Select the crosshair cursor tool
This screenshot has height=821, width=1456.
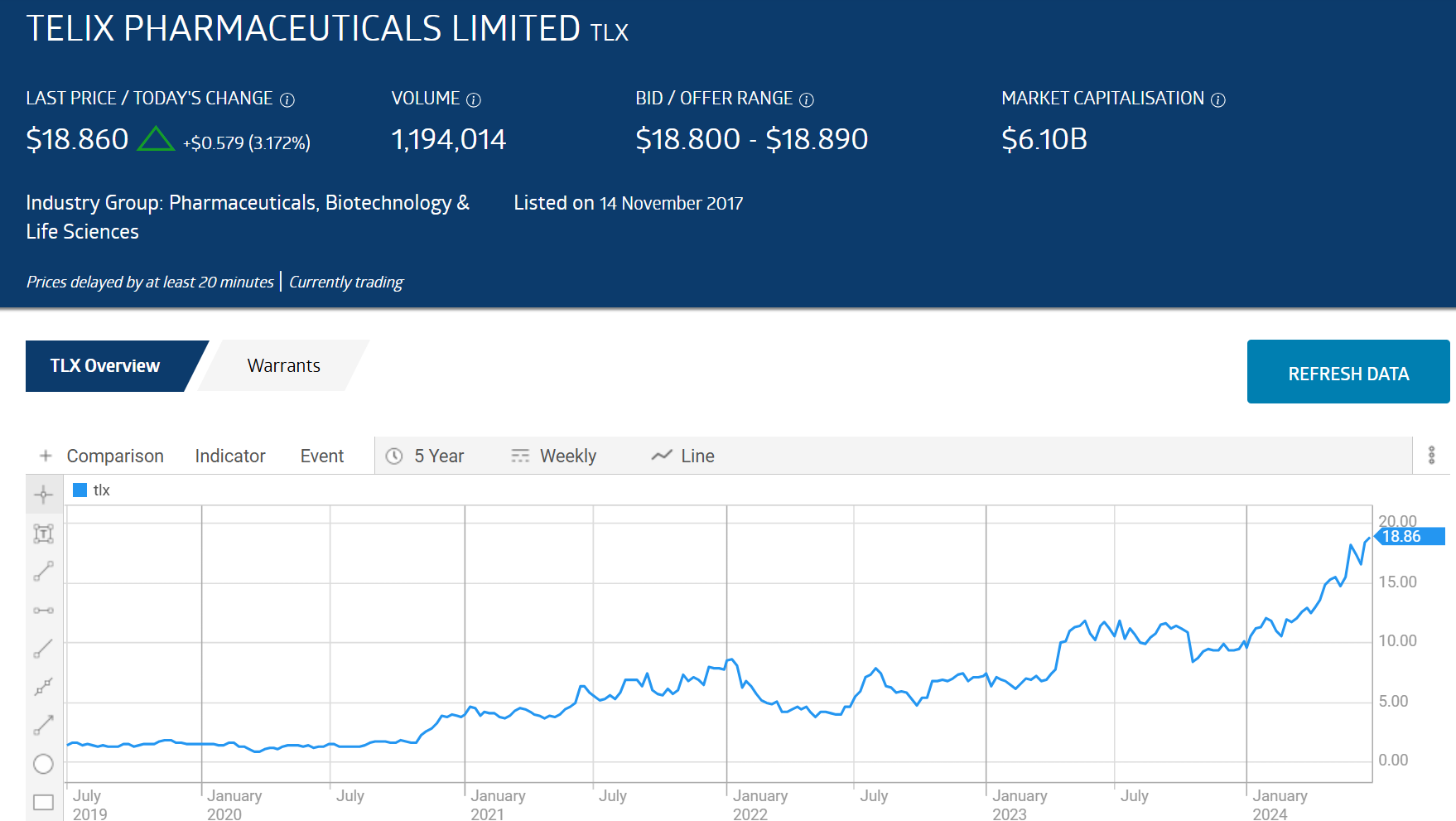tap(43, 495)
